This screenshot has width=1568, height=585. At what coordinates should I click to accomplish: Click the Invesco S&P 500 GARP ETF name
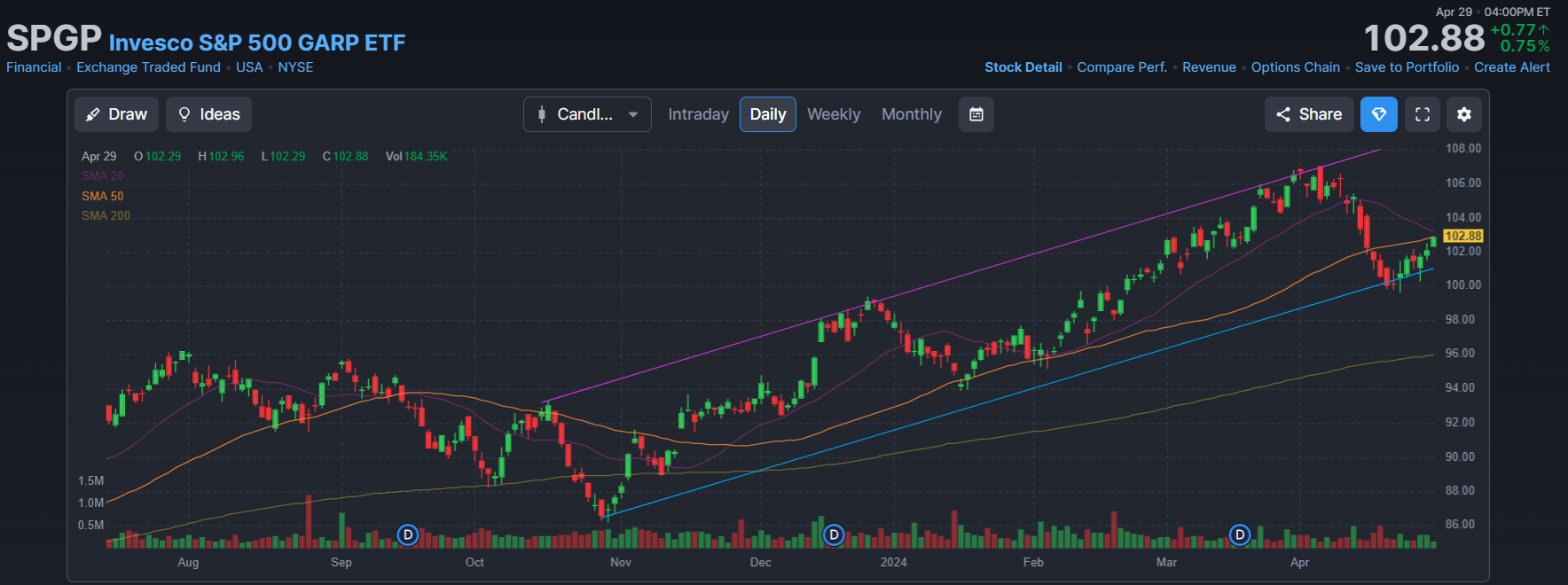257,43
